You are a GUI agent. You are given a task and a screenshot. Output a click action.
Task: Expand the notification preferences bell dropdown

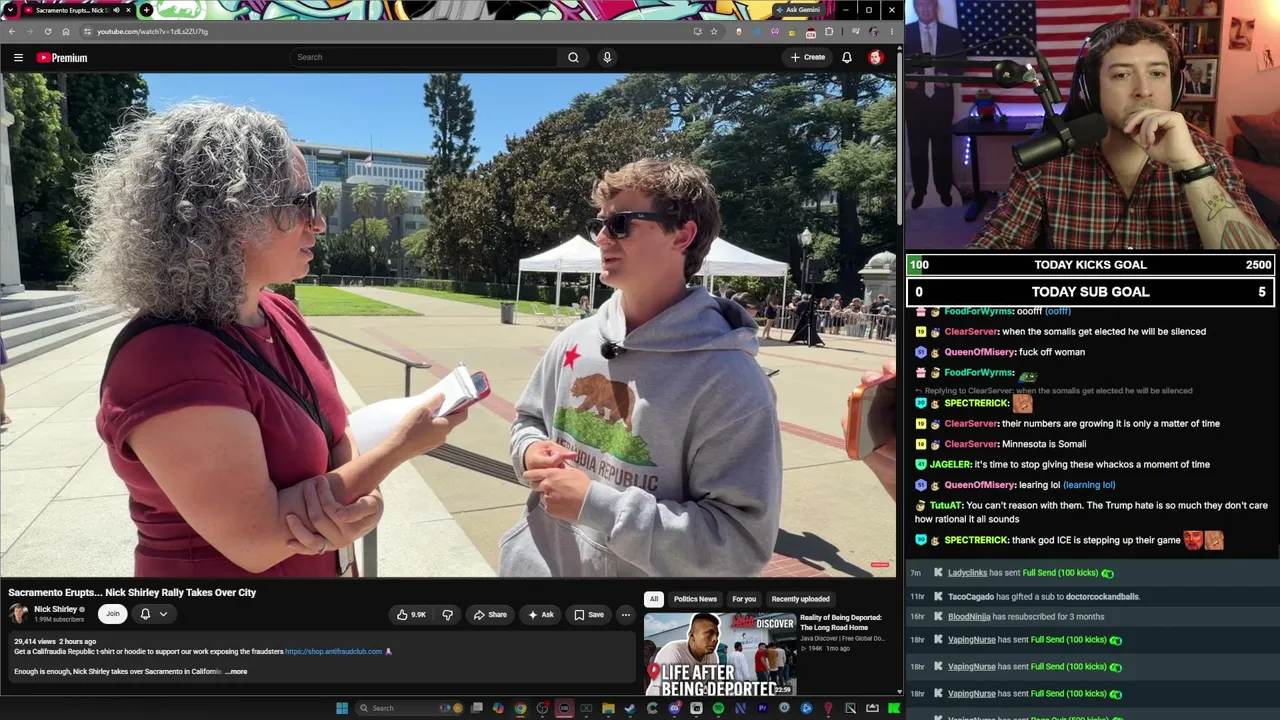154,614
